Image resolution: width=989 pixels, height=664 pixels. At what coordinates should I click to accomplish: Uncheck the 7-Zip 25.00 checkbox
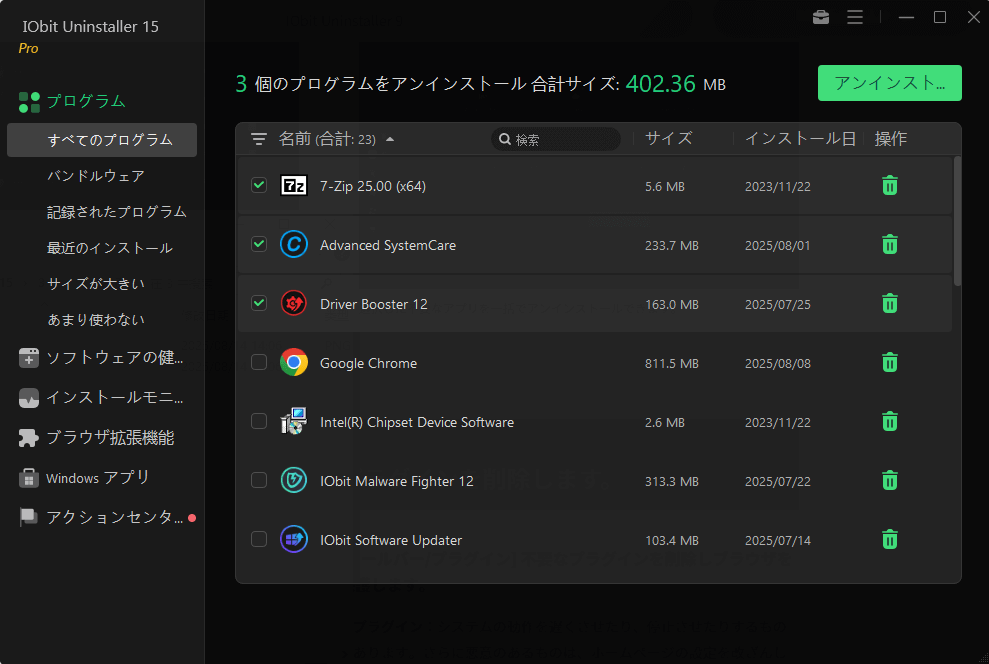coord(259,185)
